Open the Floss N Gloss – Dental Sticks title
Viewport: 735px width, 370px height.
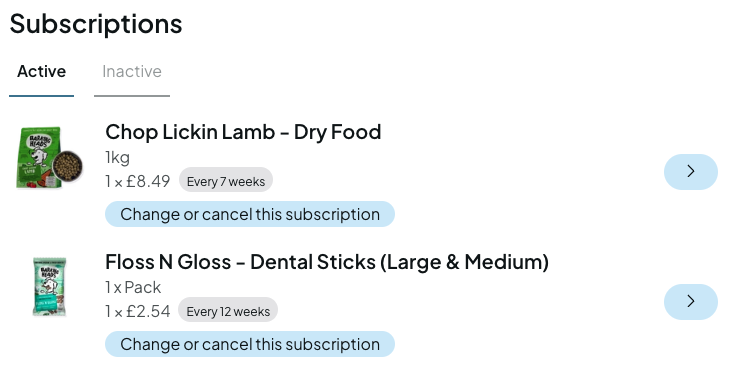coord(327,262)
